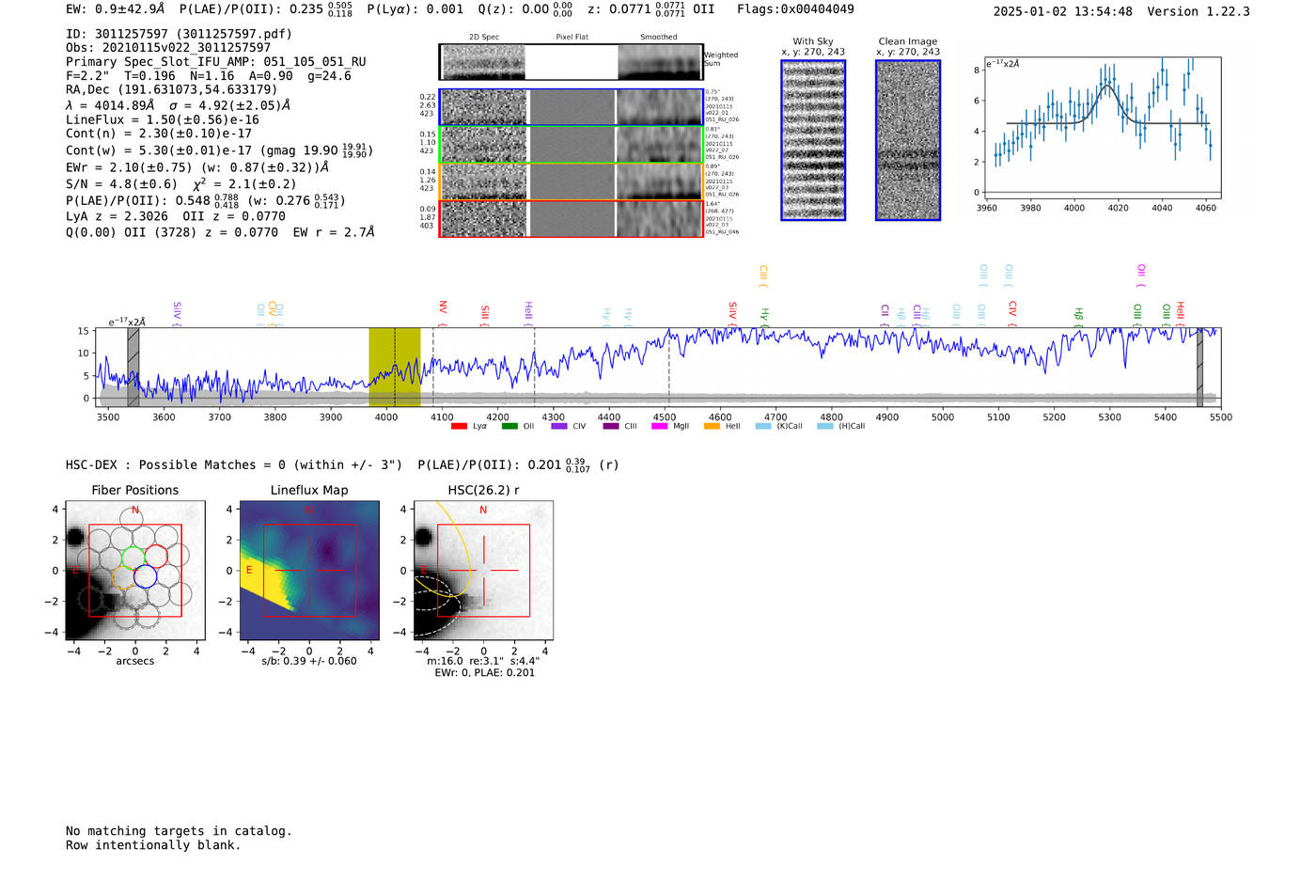Image resolution: width=1316 pixels, height=896 pixels.
Task: Select the orange-bordered 2D spectrum row
Action: coord(572,181)
